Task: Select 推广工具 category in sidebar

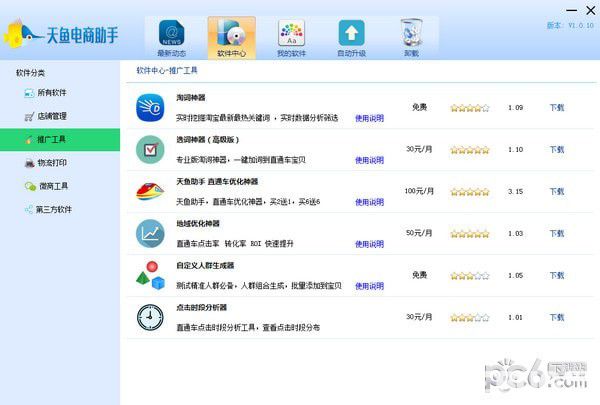Action: point(60,140)
